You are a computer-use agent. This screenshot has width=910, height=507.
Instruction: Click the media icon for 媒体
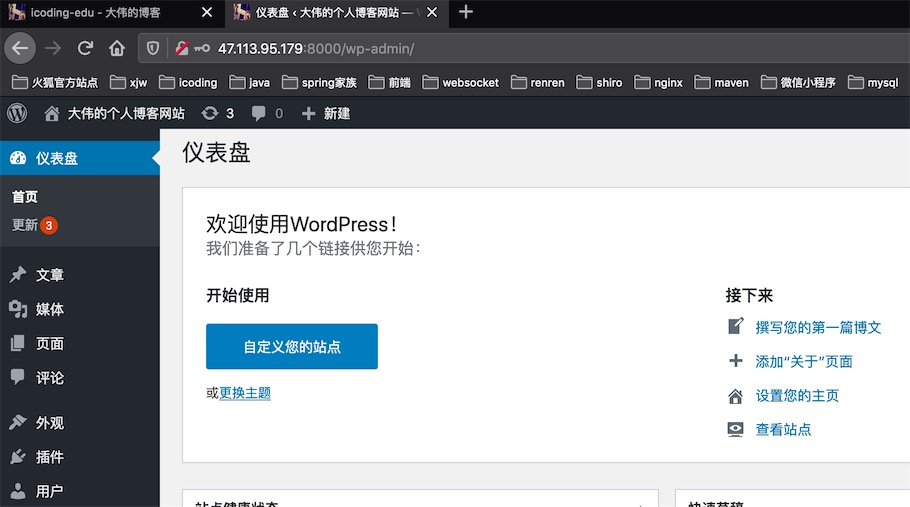point(18,309)
